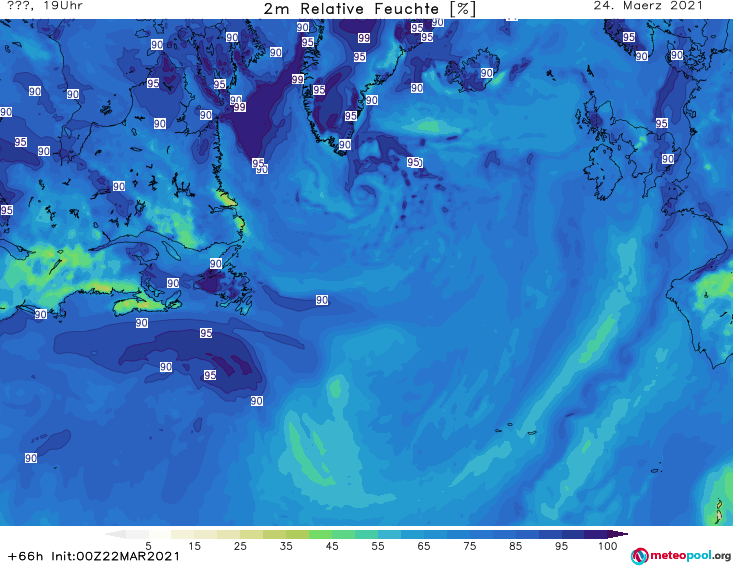Screen dimensions: 733x566
Task: Click legend value 25 on color bar
Action: coord(240,546)
